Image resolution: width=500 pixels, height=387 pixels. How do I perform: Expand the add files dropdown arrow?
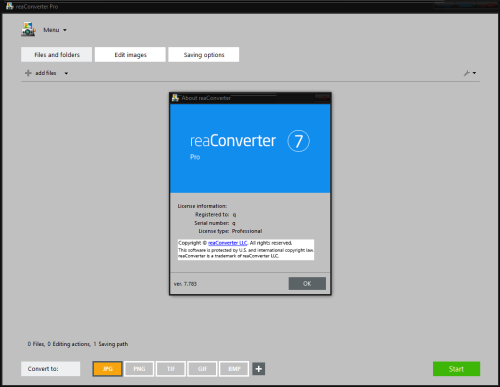point(66,73)
